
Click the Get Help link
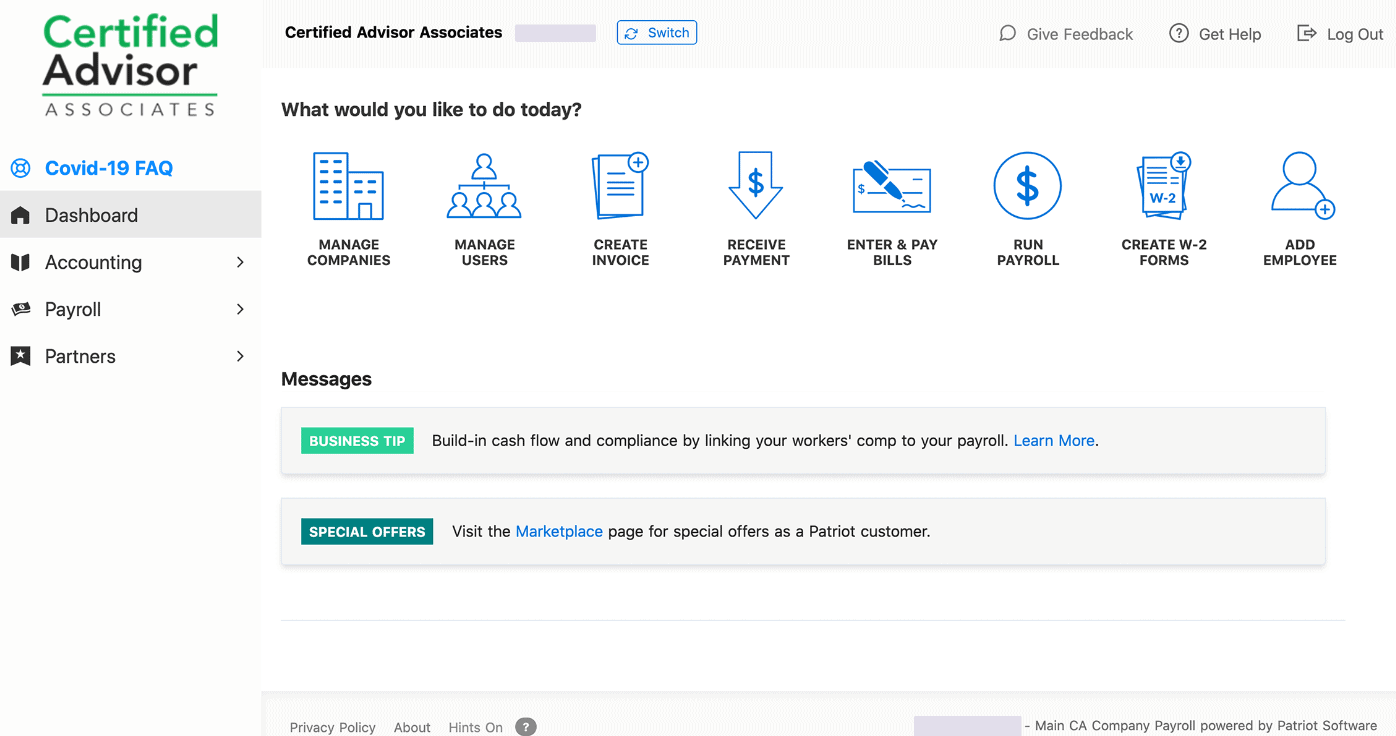coord(1229,34)
